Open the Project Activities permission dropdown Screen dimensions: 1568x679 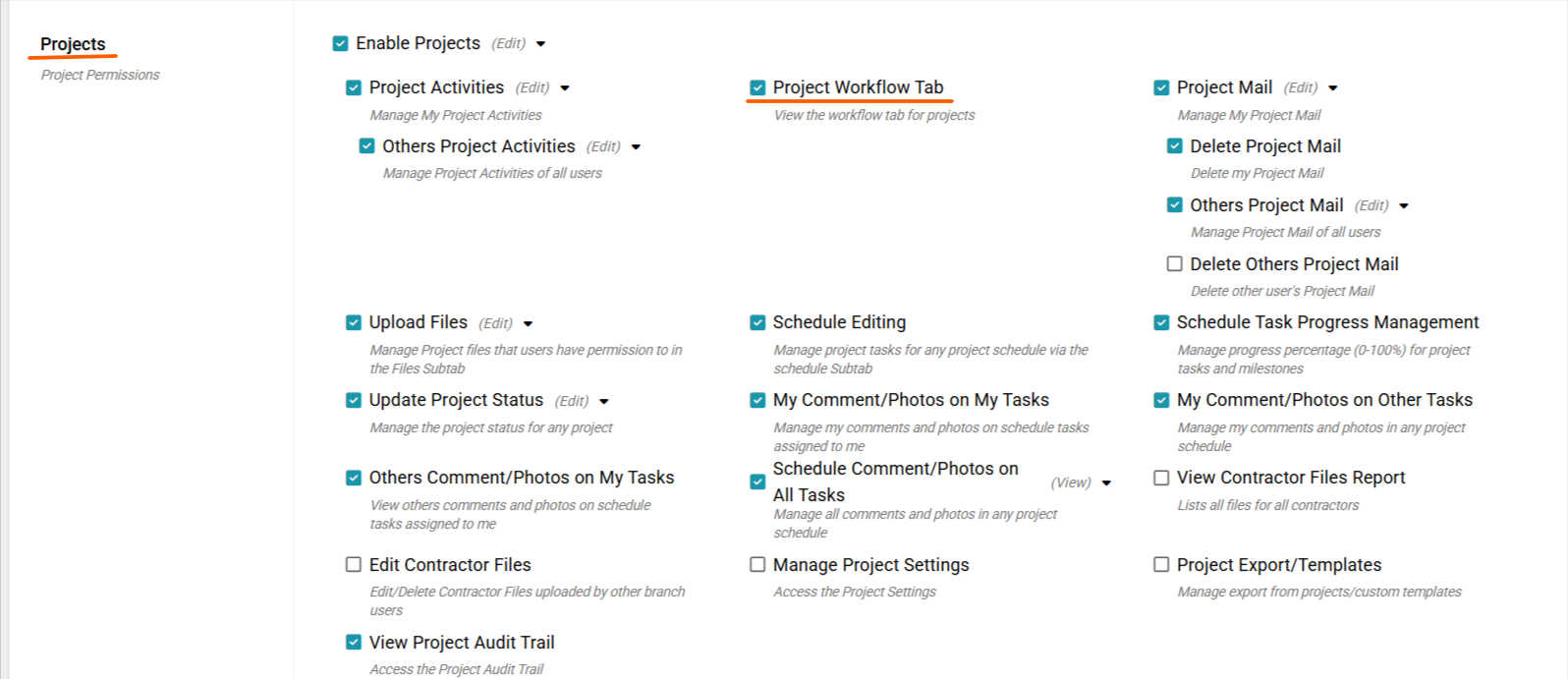click(x=565, y=88)
